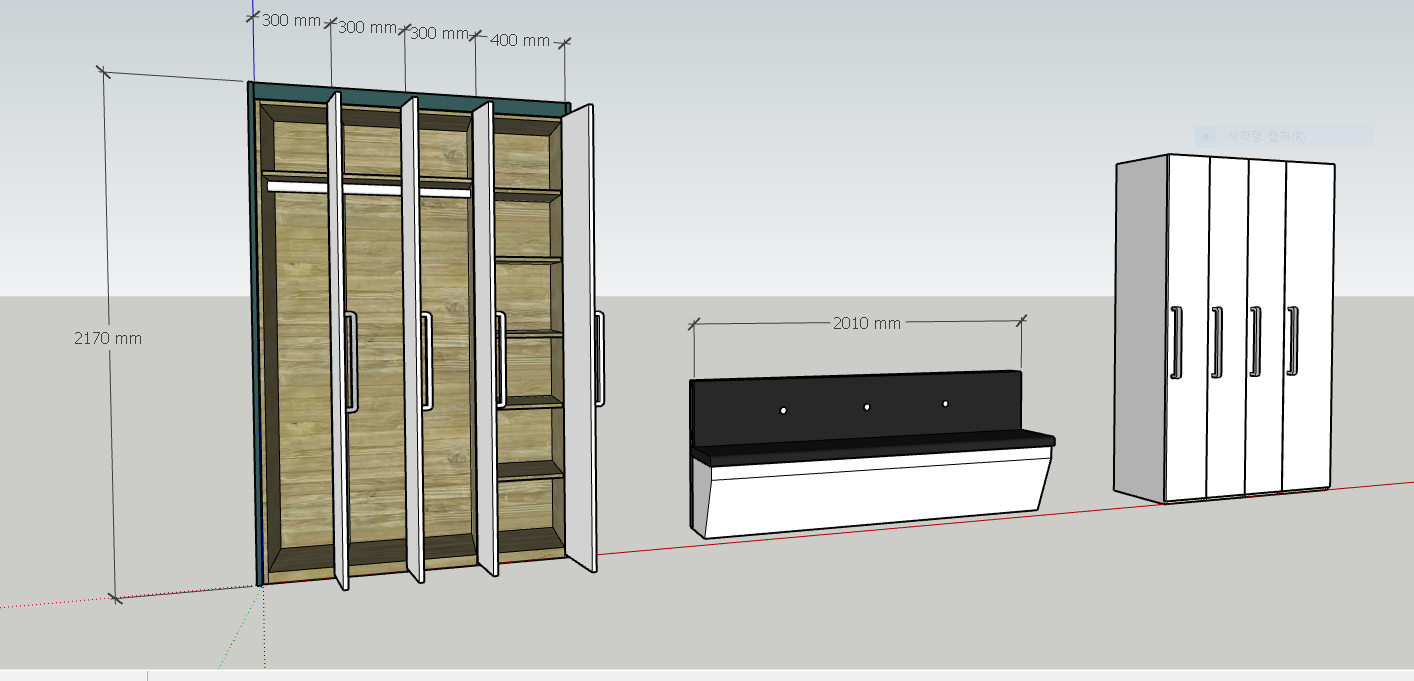Click the middle 300 mm dimension label
The height and width of the screenshot is (681, 1414).
click(x=368, y=27)
